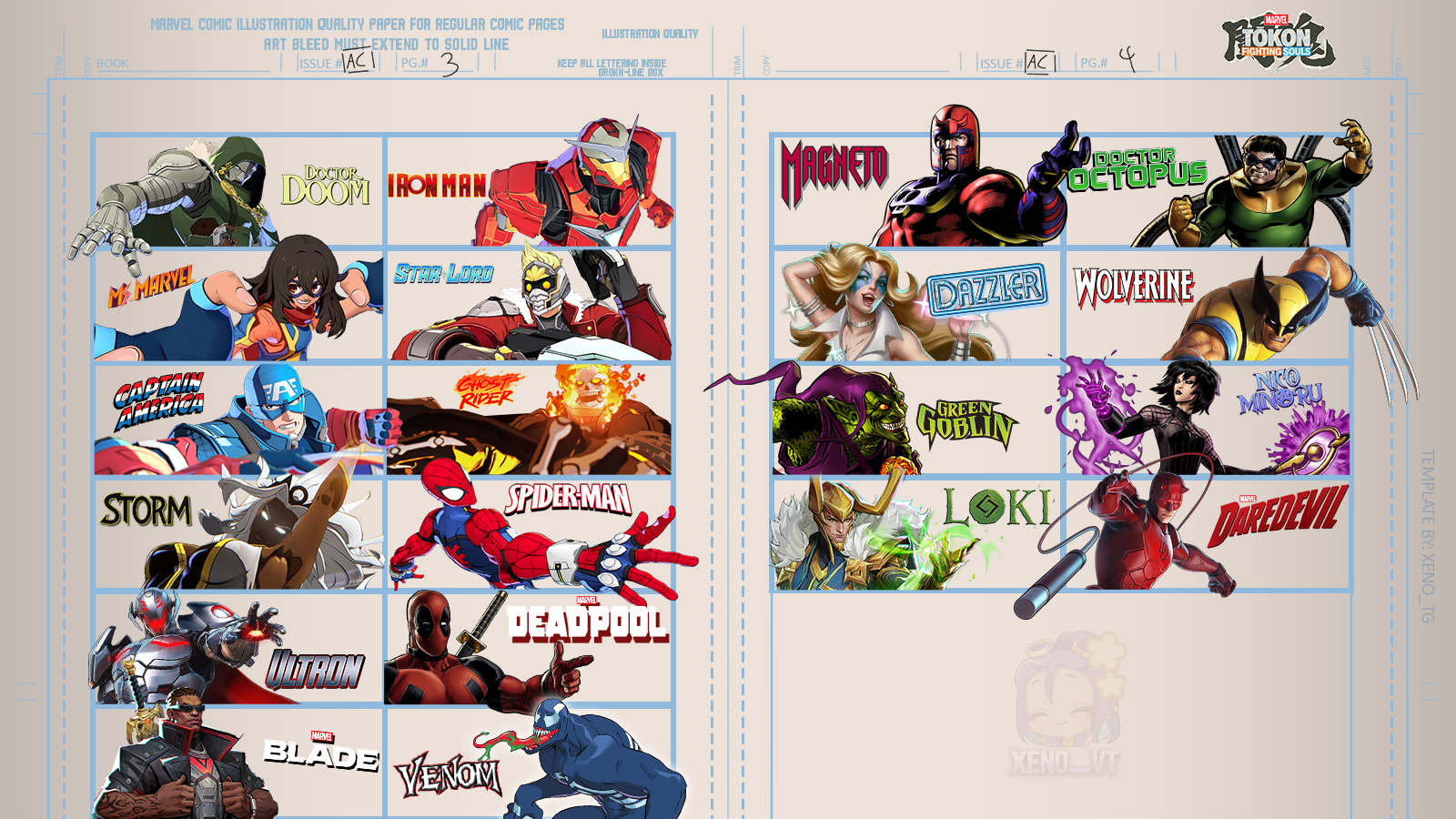This screenshot has height=819, width=1456.
Task: Select the Star-Lord character panel
Action: 530,306
